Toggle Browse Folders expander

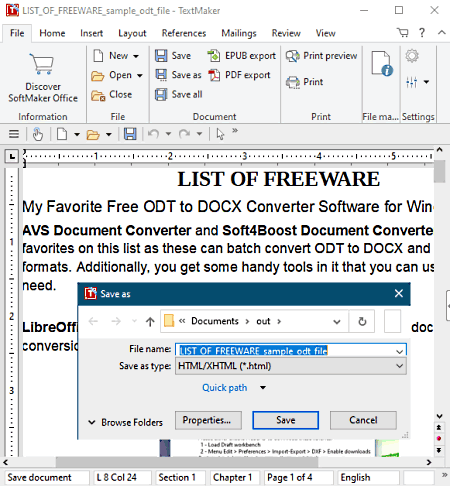pos(126,422)
